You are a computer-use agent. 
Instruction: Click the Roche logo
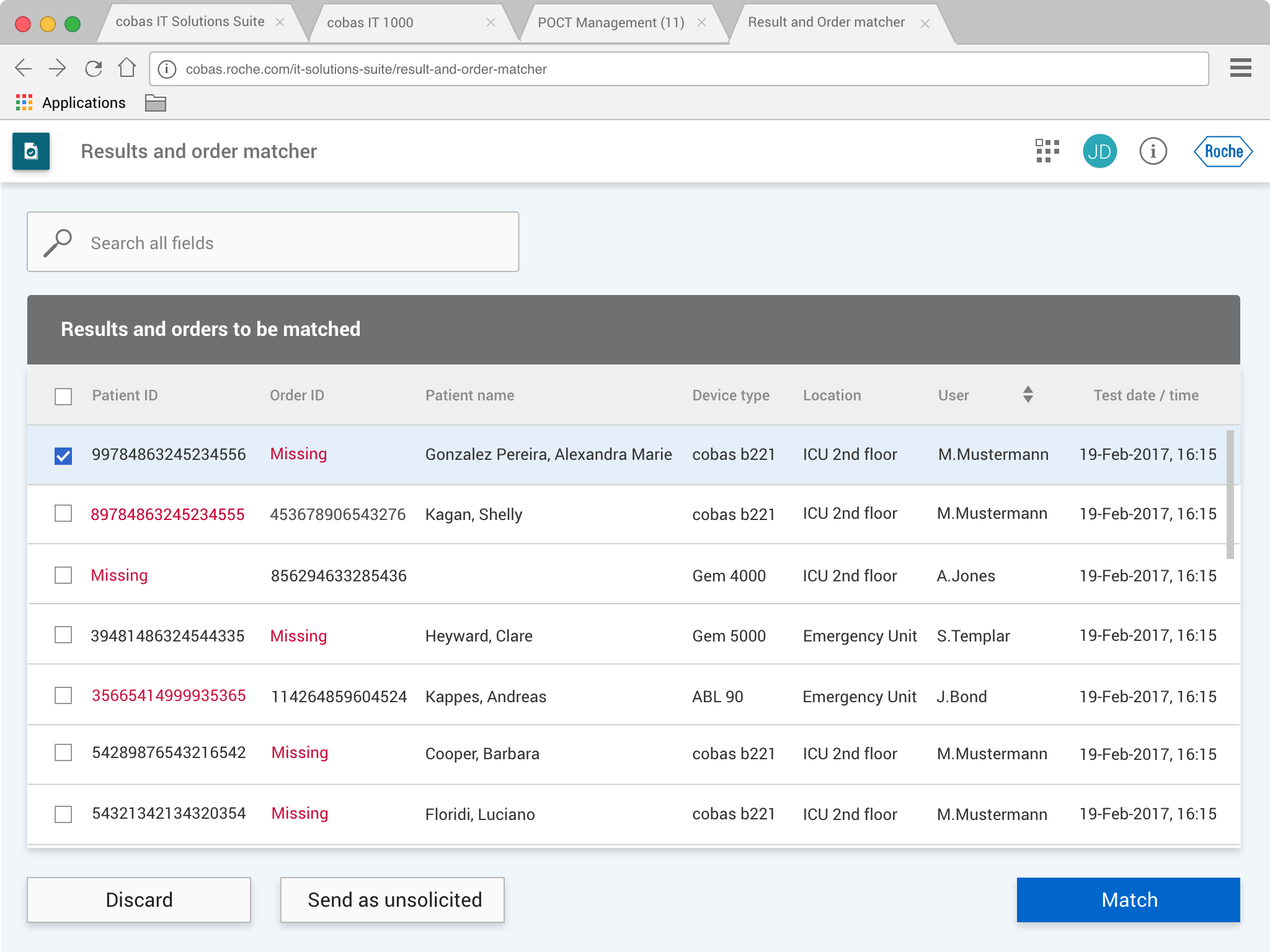tap(1223, 151)
